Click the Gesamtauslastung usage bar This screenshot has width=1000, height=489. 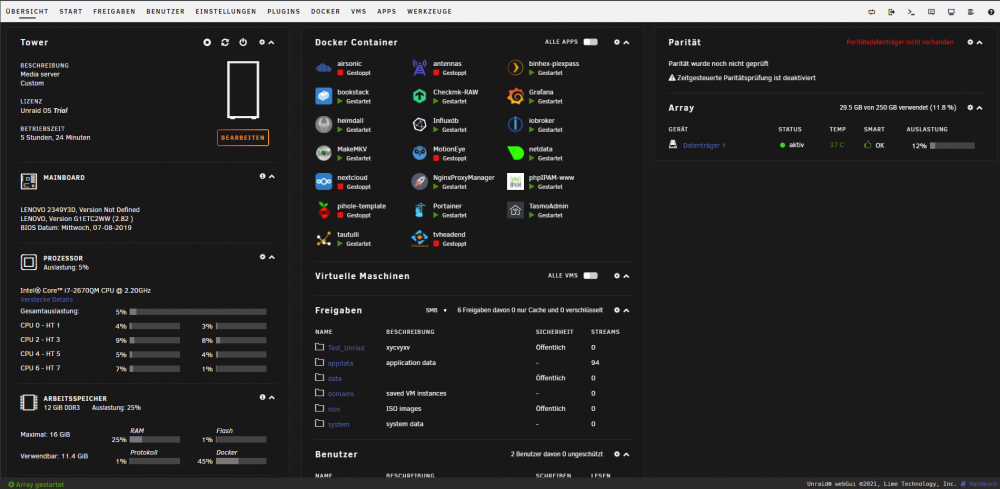click(198, 312)
